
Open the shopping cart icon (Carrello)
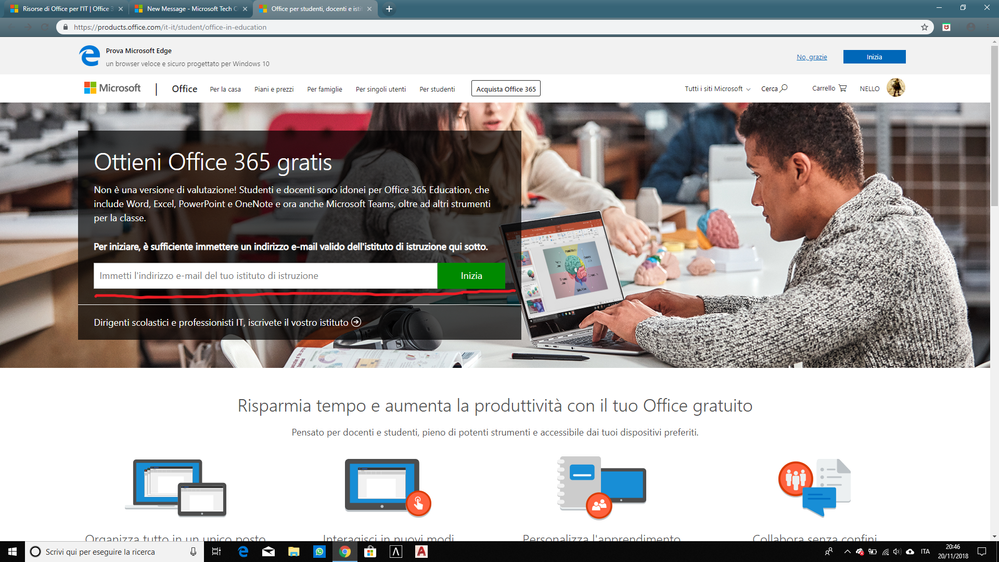pos(843,88)
